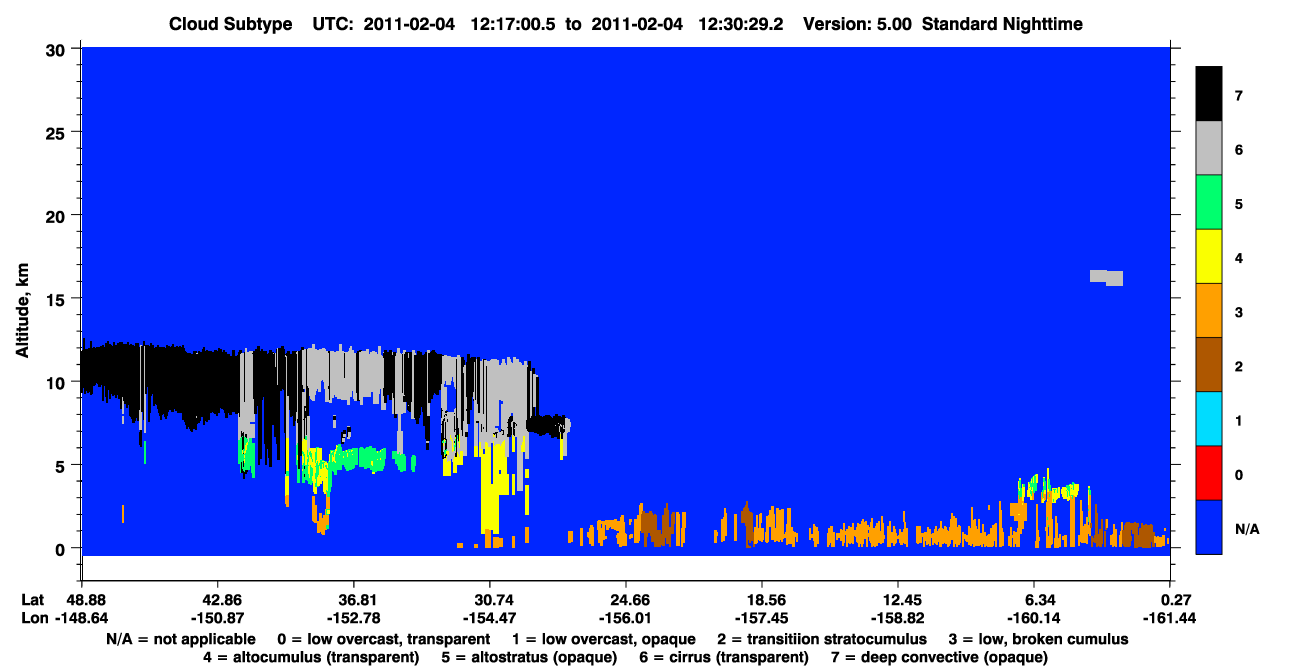1300x667 pixels.
Task: Click the black colorbar swatch labeled 7
Action: (x=1209, y=94)
